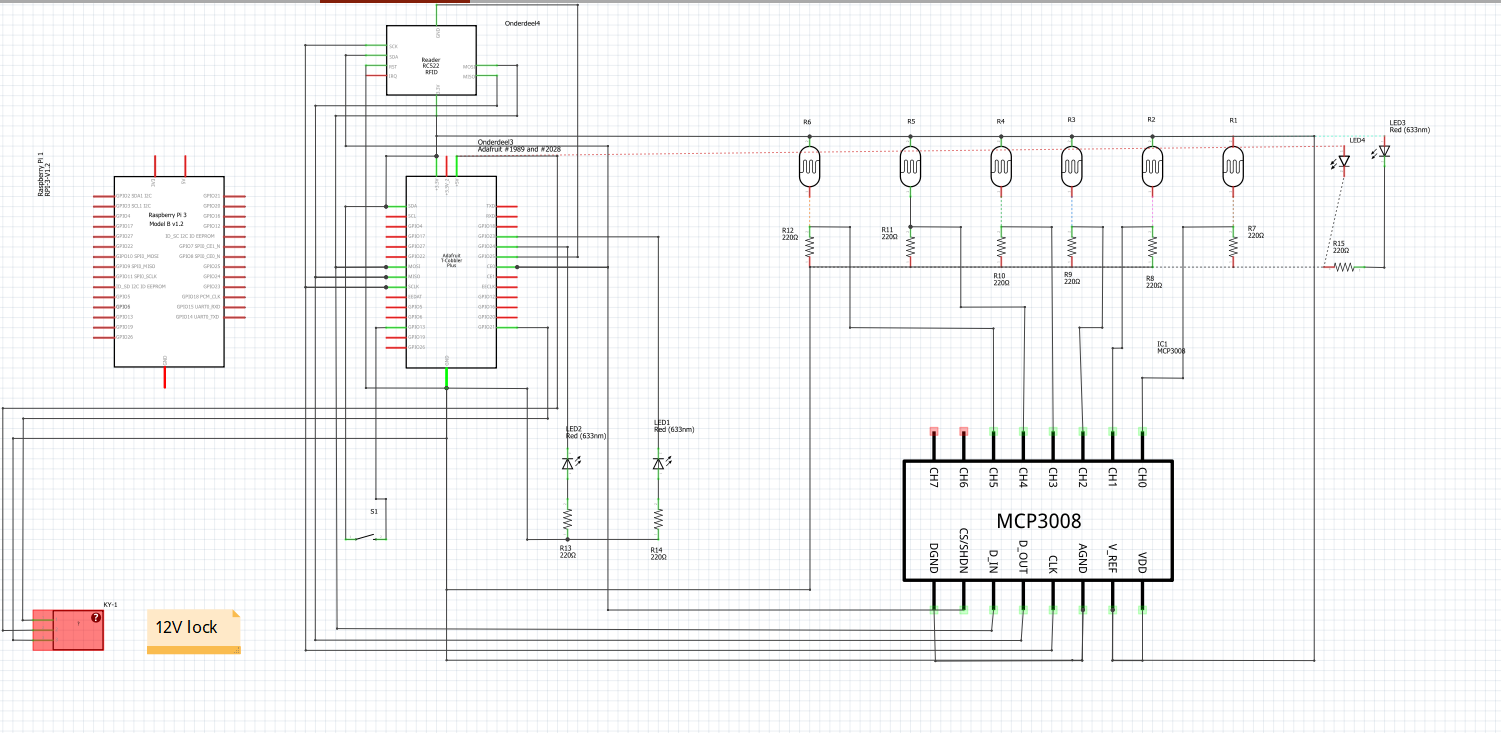The image size is (1501, 733).
Task: Select horizontal resistor R15 symbol
Action: [1345, 267]
